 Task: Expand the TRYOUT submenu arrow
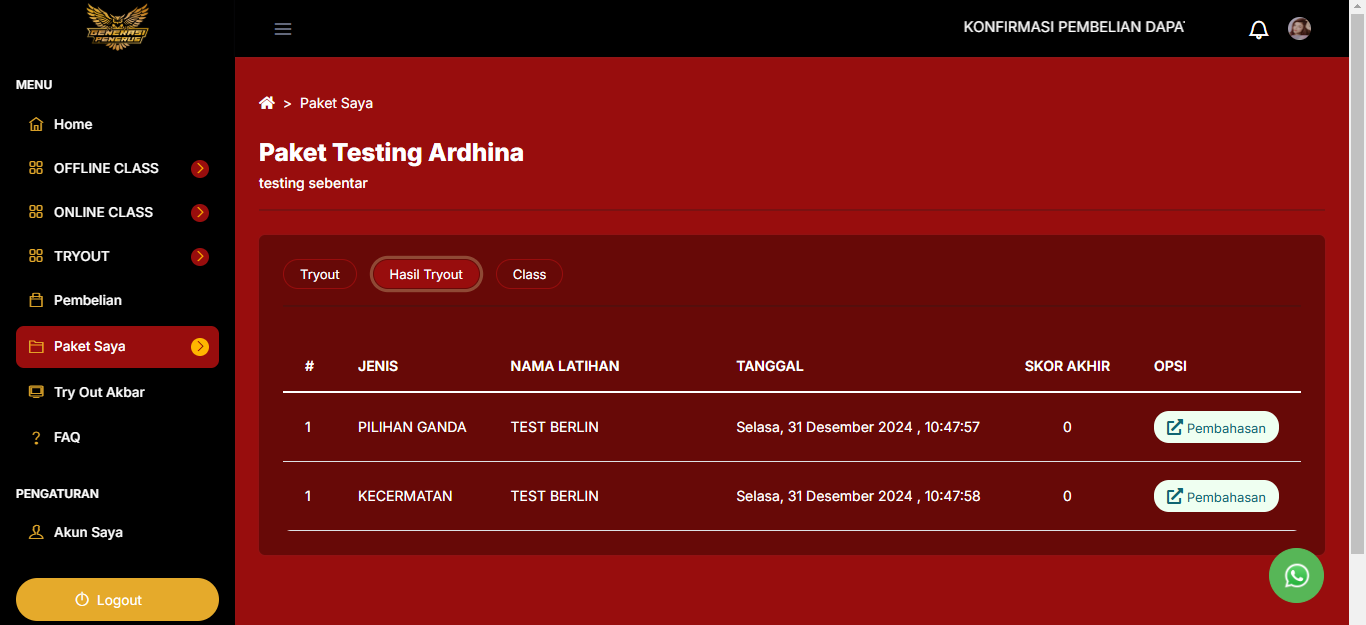point(200,256)
